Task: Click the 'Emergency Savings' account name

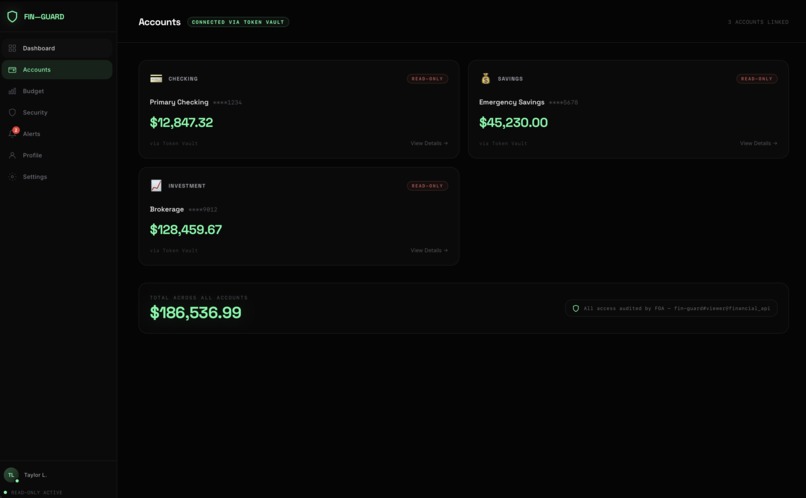Action: pos(511,102)
